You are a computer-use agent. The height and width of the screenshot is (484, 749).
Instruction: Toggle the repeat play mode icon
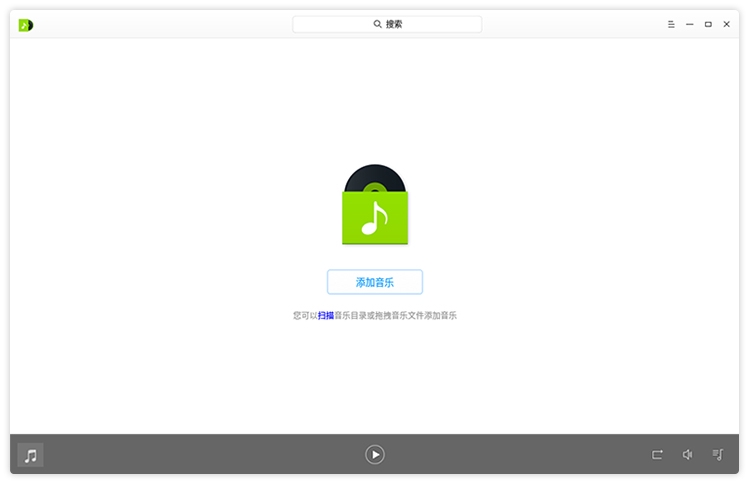[x=657, y=454]
